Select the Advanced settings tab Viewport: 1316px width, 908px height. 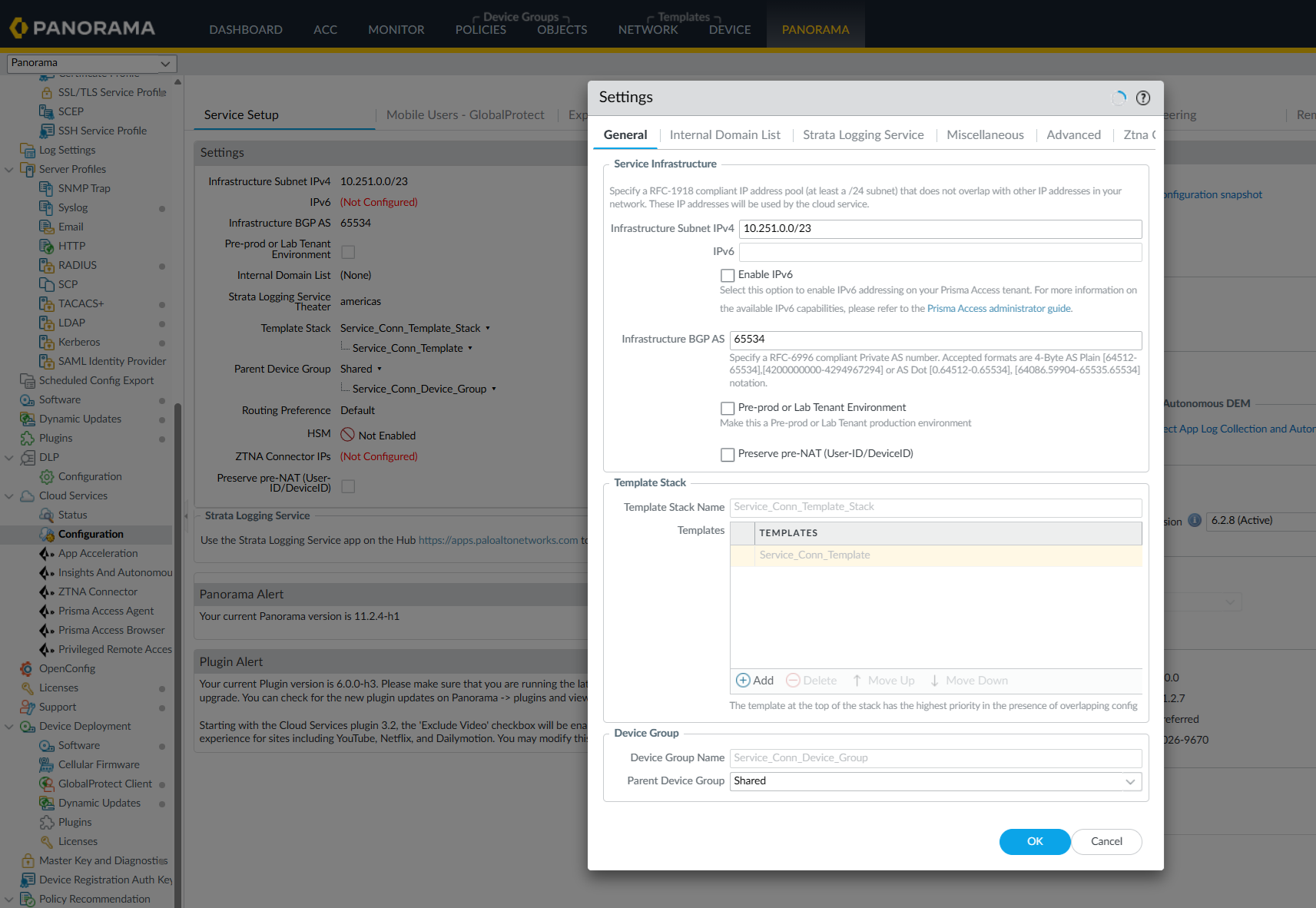[1073, 135]
